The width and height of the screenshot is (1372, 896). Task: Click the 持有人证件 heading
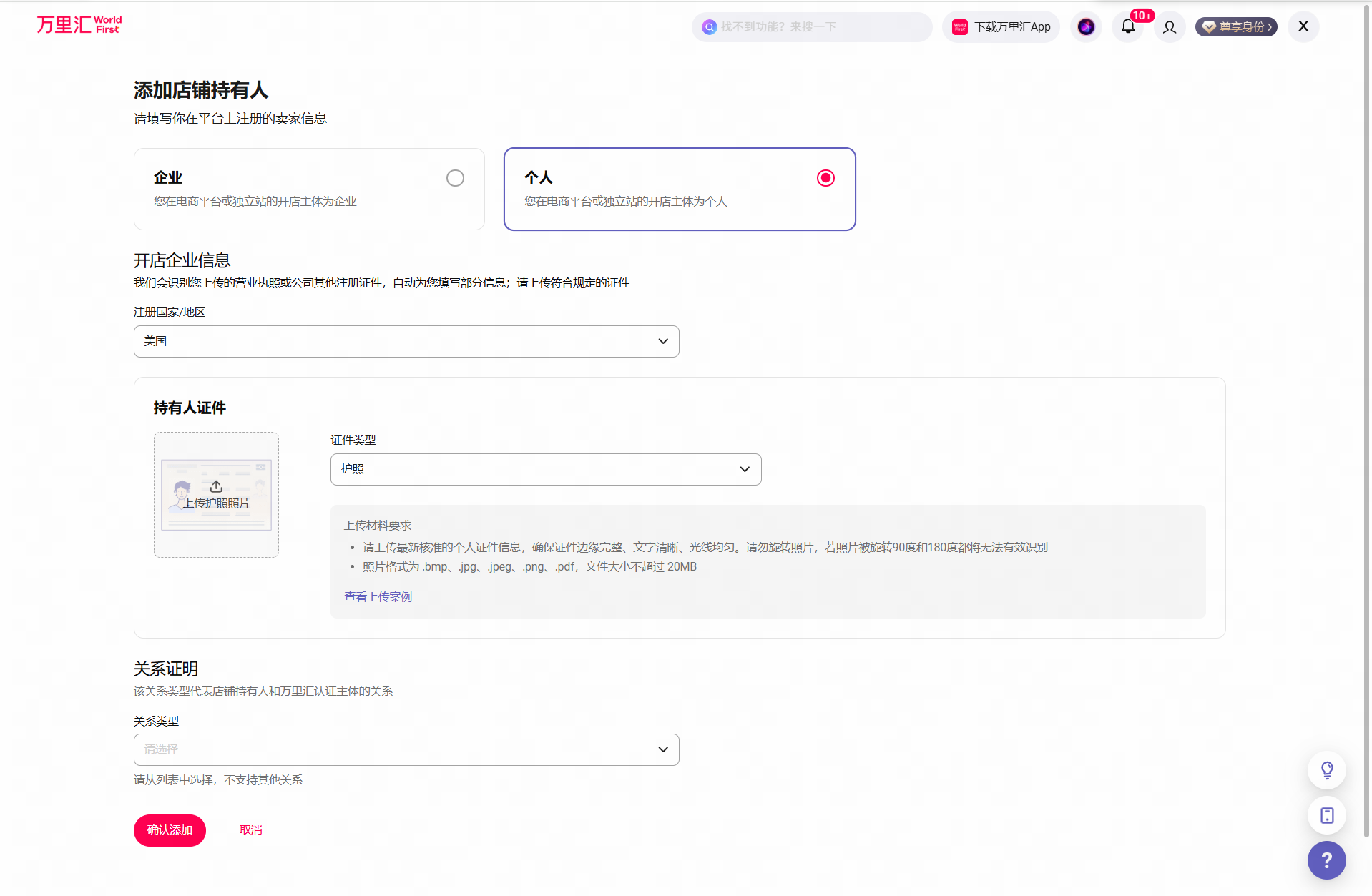pyautogui.click(x=190, y=408)
